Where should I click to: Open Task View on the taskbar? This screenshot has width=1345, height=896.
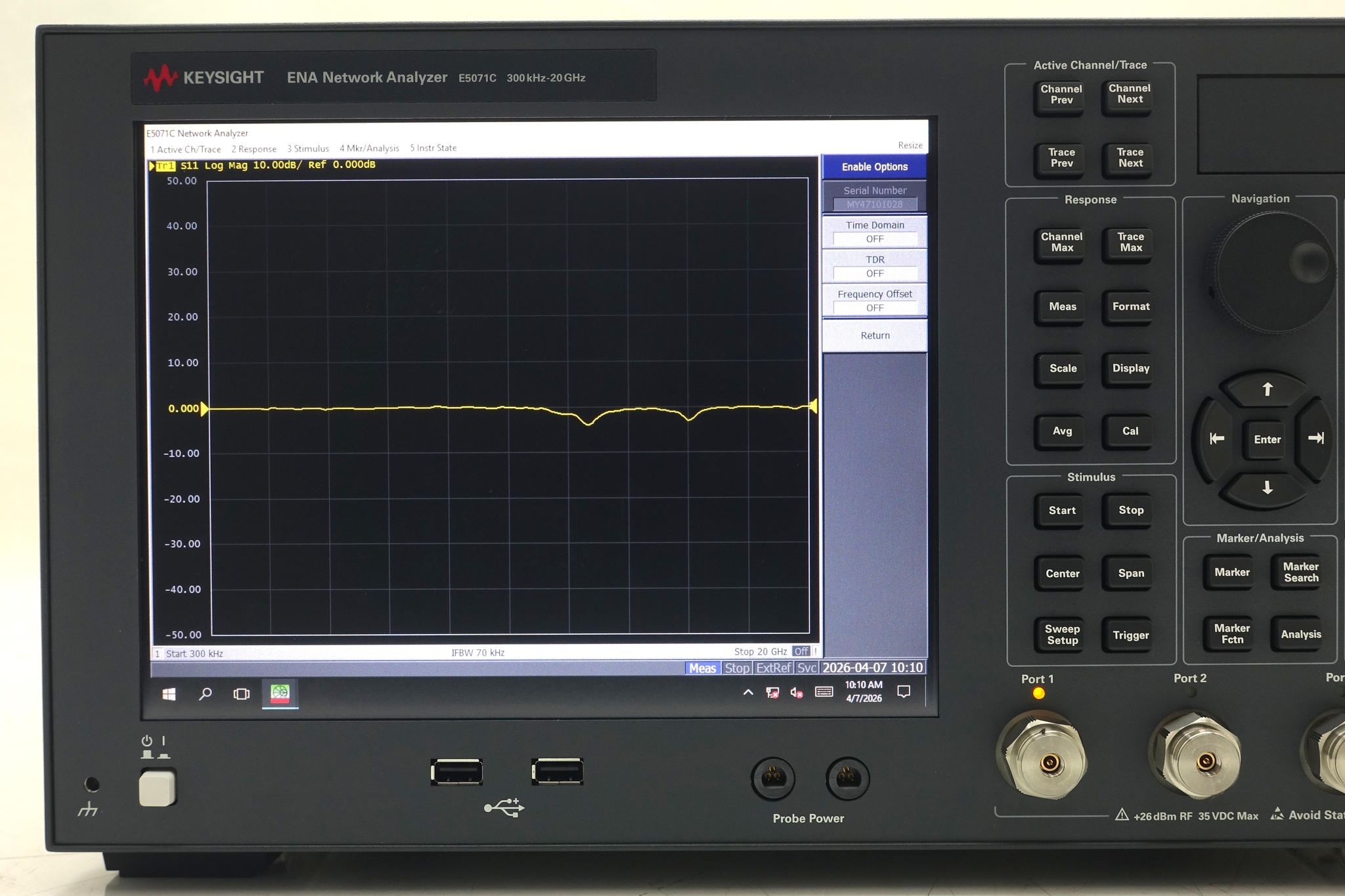pos(241,694)
